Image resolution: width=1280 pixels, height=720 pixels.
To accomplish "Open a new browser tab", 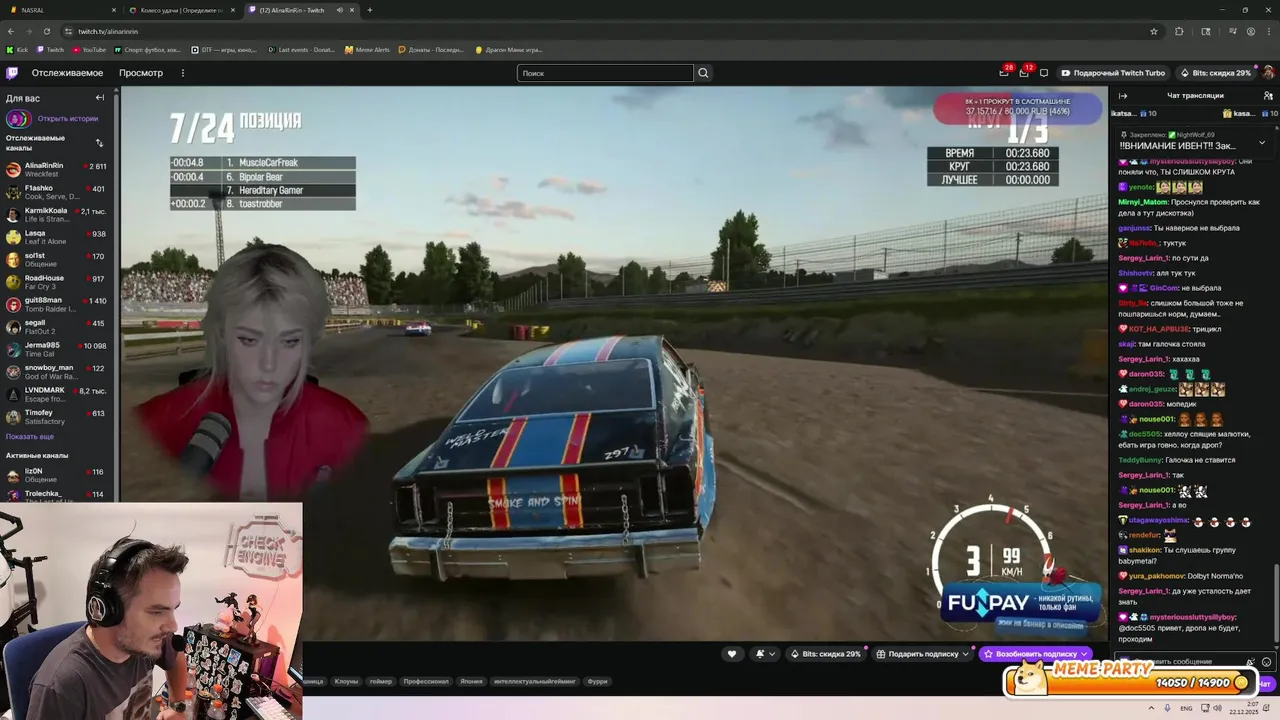I will coord(369,10).
